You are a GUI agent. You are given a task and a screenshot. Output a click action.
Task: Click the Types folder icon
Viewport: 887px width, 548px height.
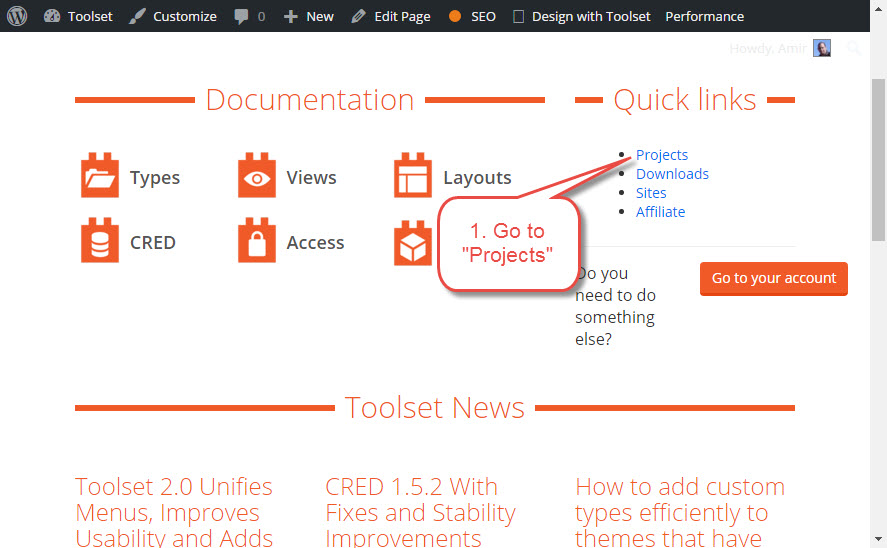coord(100,175)
